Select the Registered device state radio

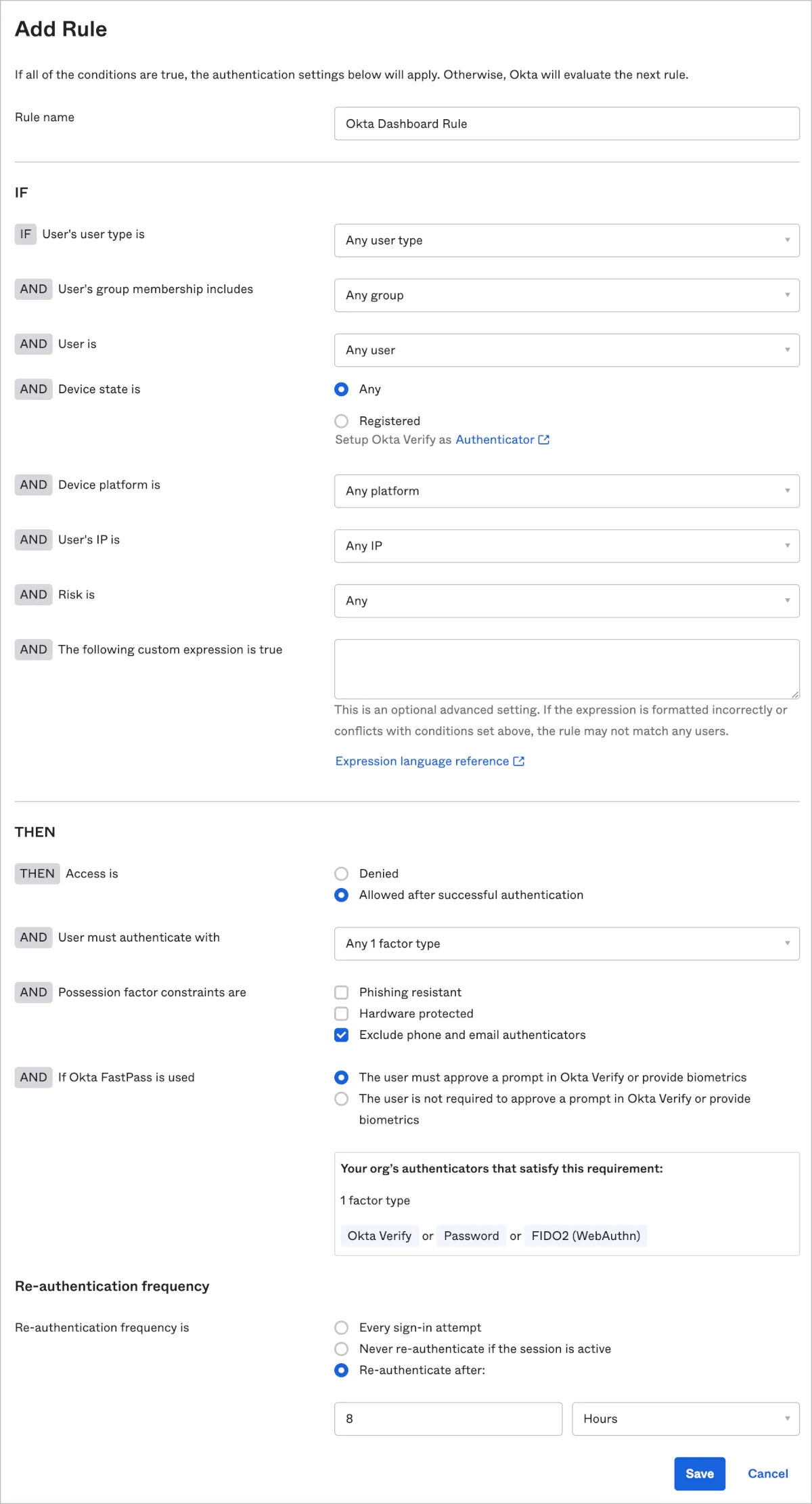[x=342, y=421]
